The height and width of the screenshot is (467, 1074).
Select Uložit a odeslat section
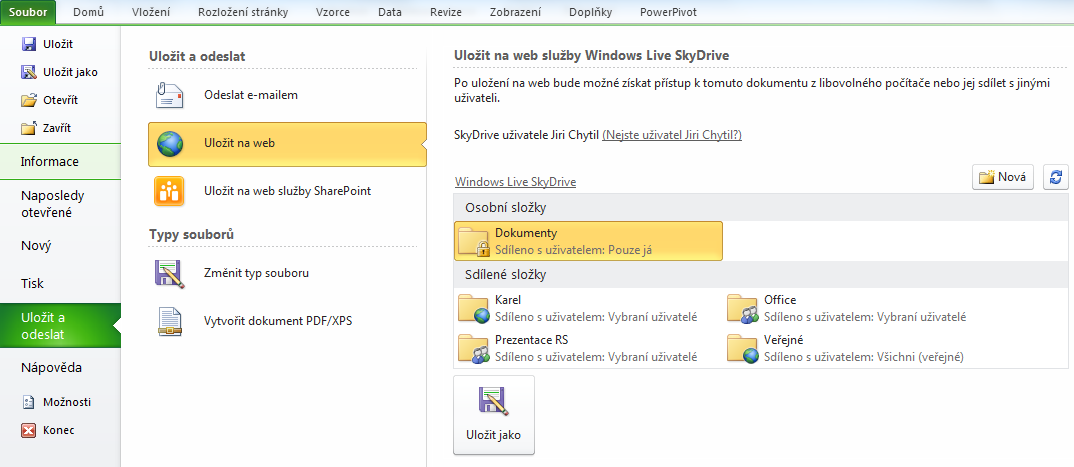(x=60, y=326)
